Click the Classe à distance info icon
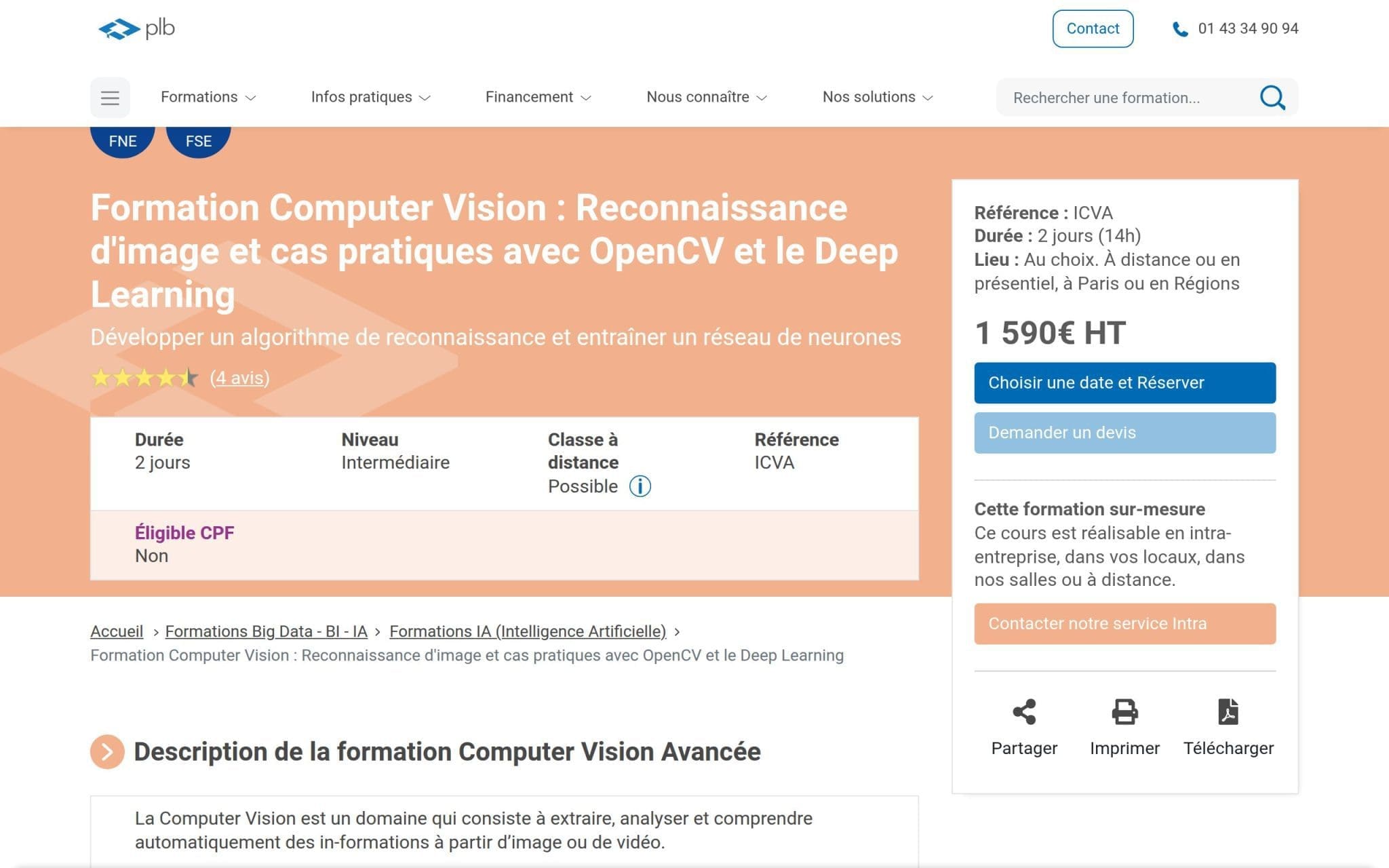1389x868 pixels. 640,486
